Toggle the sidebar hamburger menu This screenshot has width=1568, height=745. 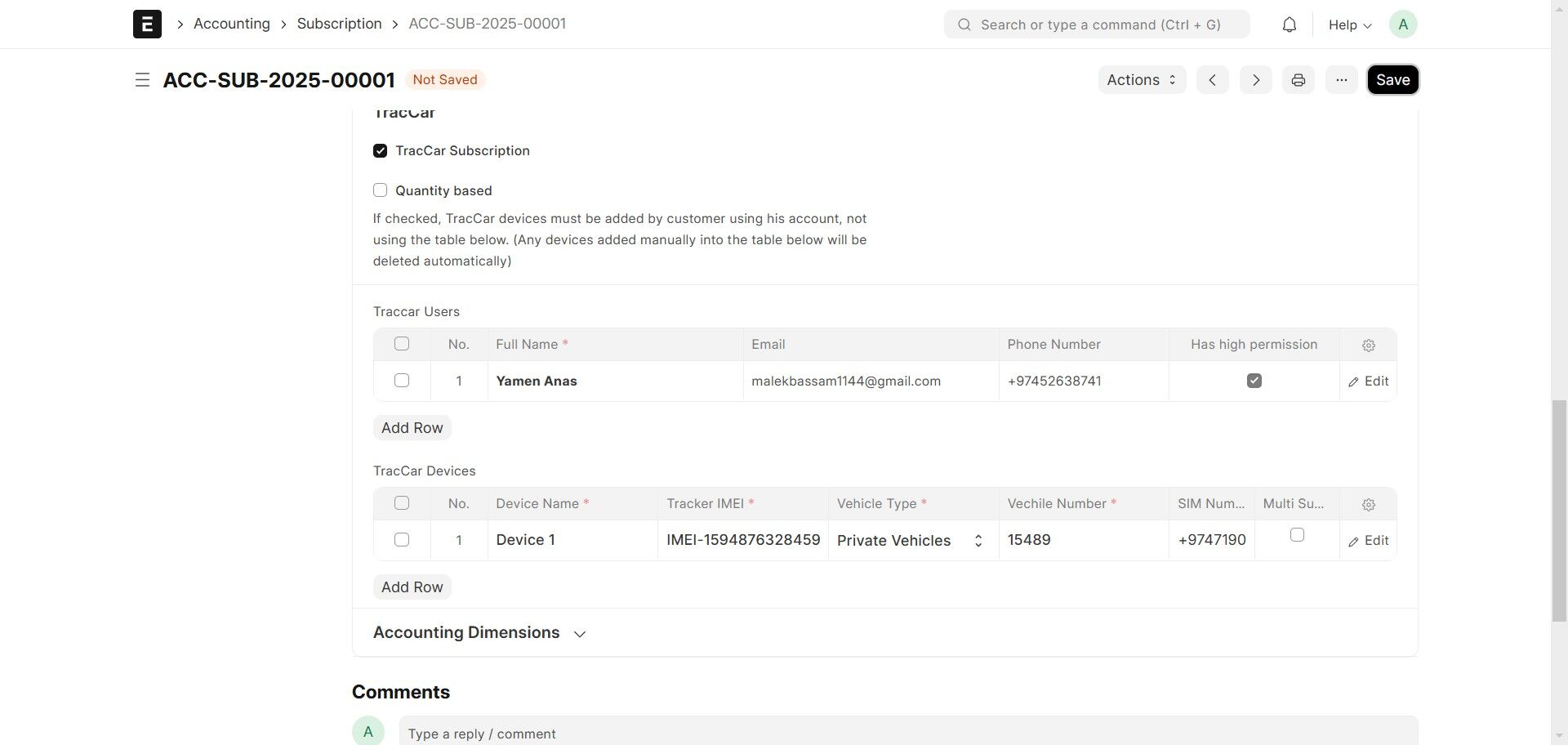tap(142, 80)
